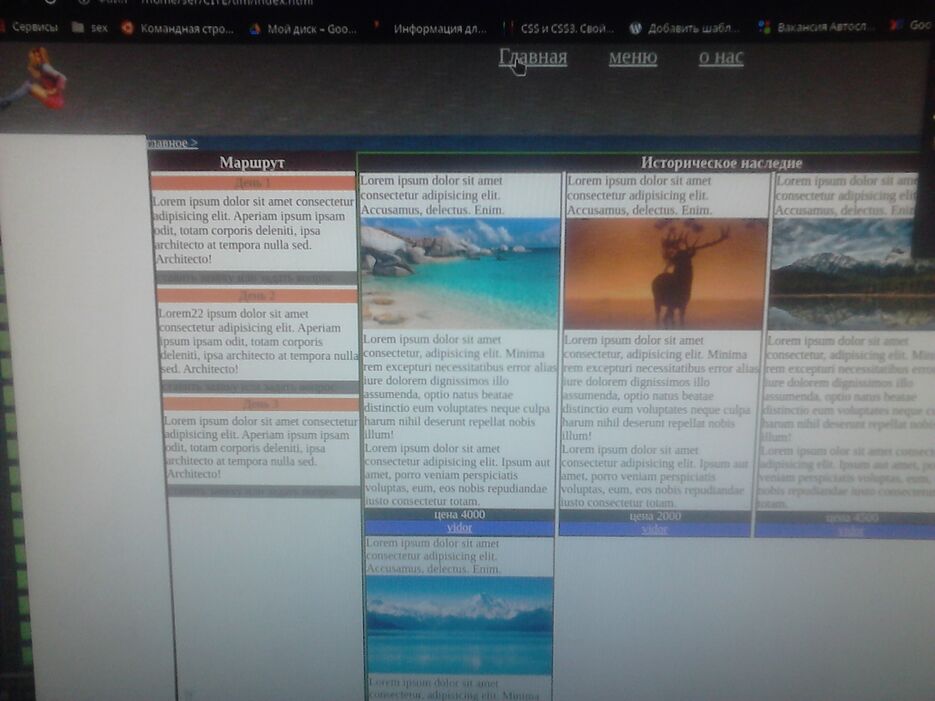Open the tropical beach tour image

pyautogui.click(x=460, y=273)
